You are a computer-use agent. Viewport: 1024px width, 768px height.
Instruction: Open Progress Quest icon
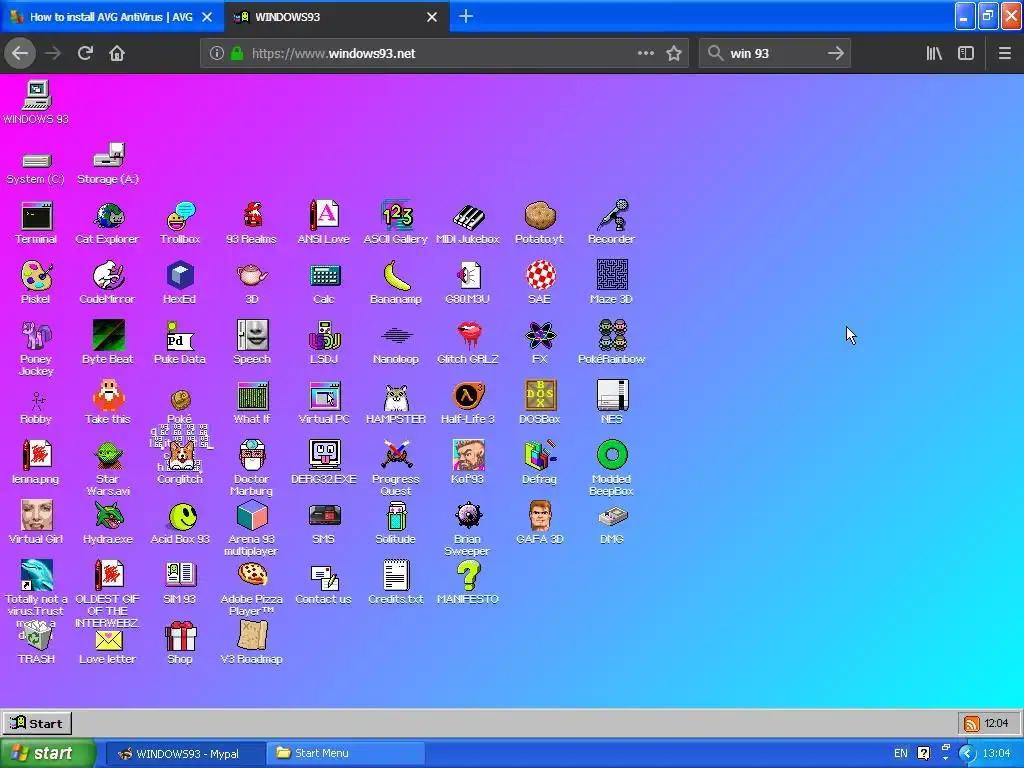pyautogui.click(x=396, y=468)
